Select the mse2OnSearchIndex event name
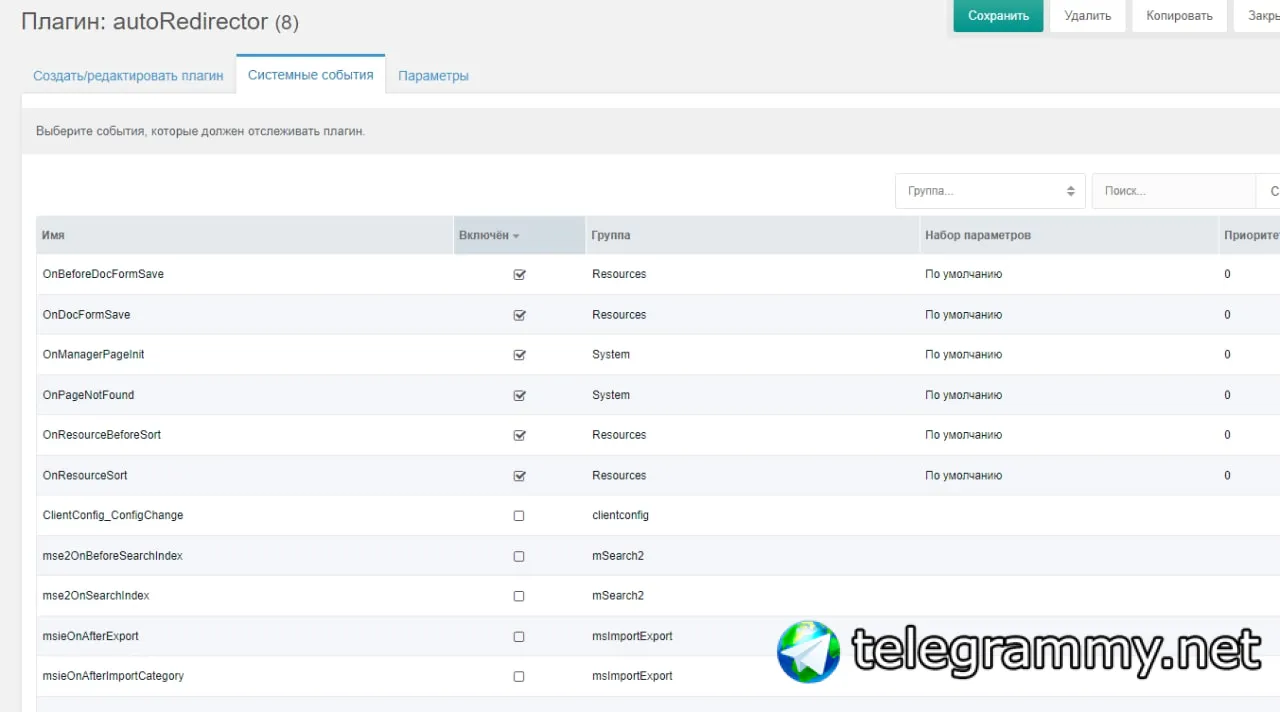 [96, 596]
